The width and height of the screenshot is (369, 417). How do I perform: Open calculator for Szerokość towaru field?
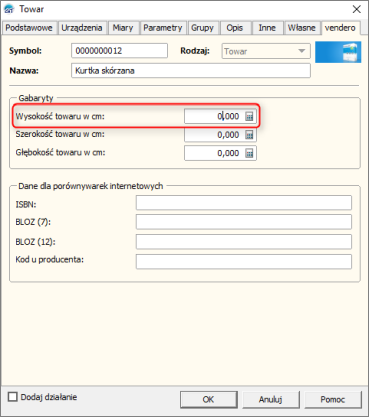(249, 135)
